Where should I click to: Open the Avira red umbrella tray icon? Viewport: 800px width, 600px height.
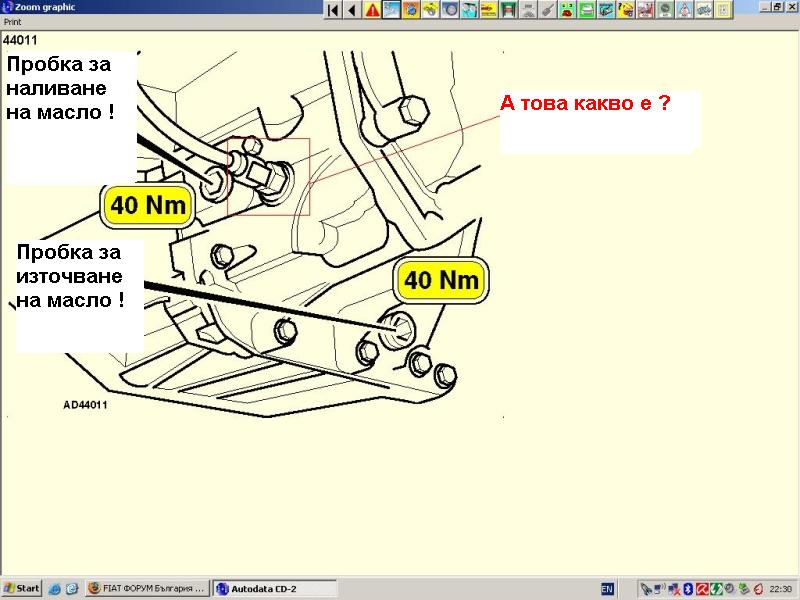(702, 589)
